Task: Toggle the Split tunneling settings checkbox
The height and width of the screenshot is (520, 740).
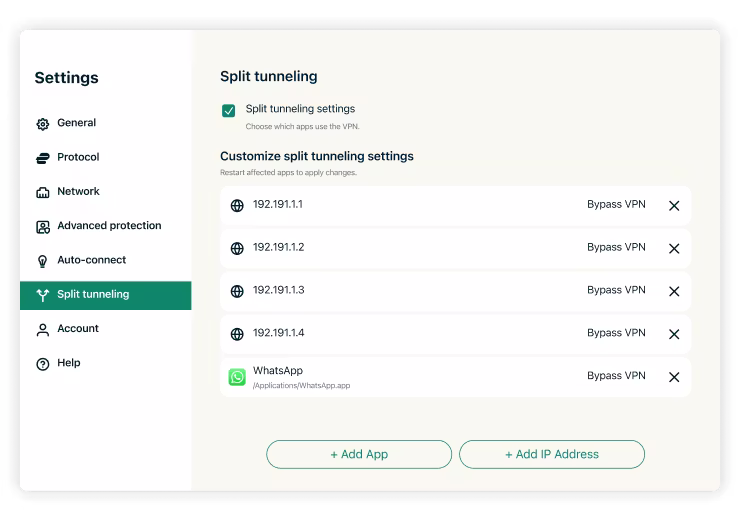Action: tap(228, 111)
